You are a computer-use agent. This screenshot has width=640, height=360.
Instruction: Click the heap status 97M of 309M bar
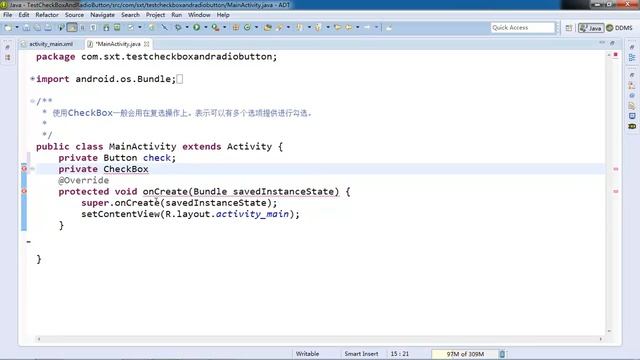tap(464, 354)
